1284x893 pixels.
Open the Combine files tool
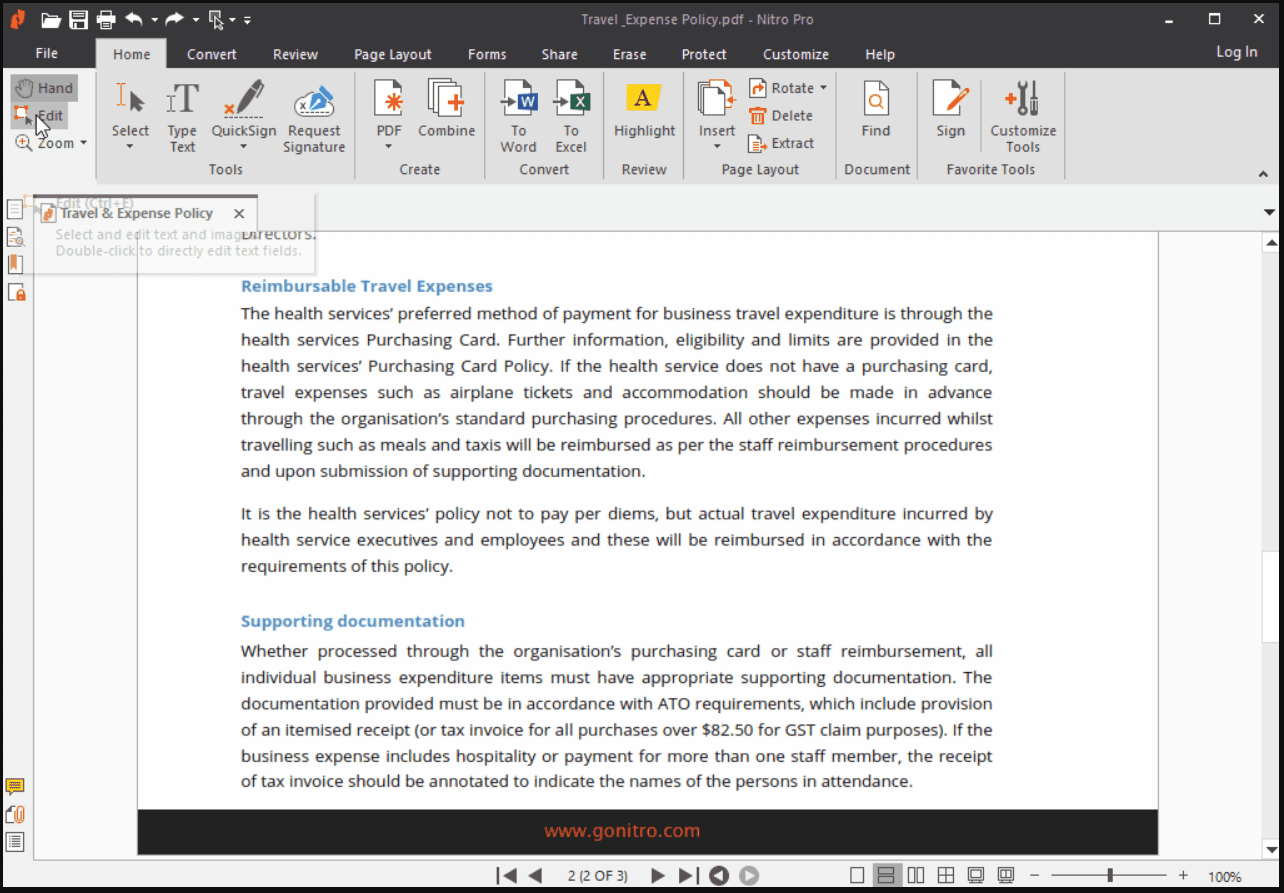point(446,110)
